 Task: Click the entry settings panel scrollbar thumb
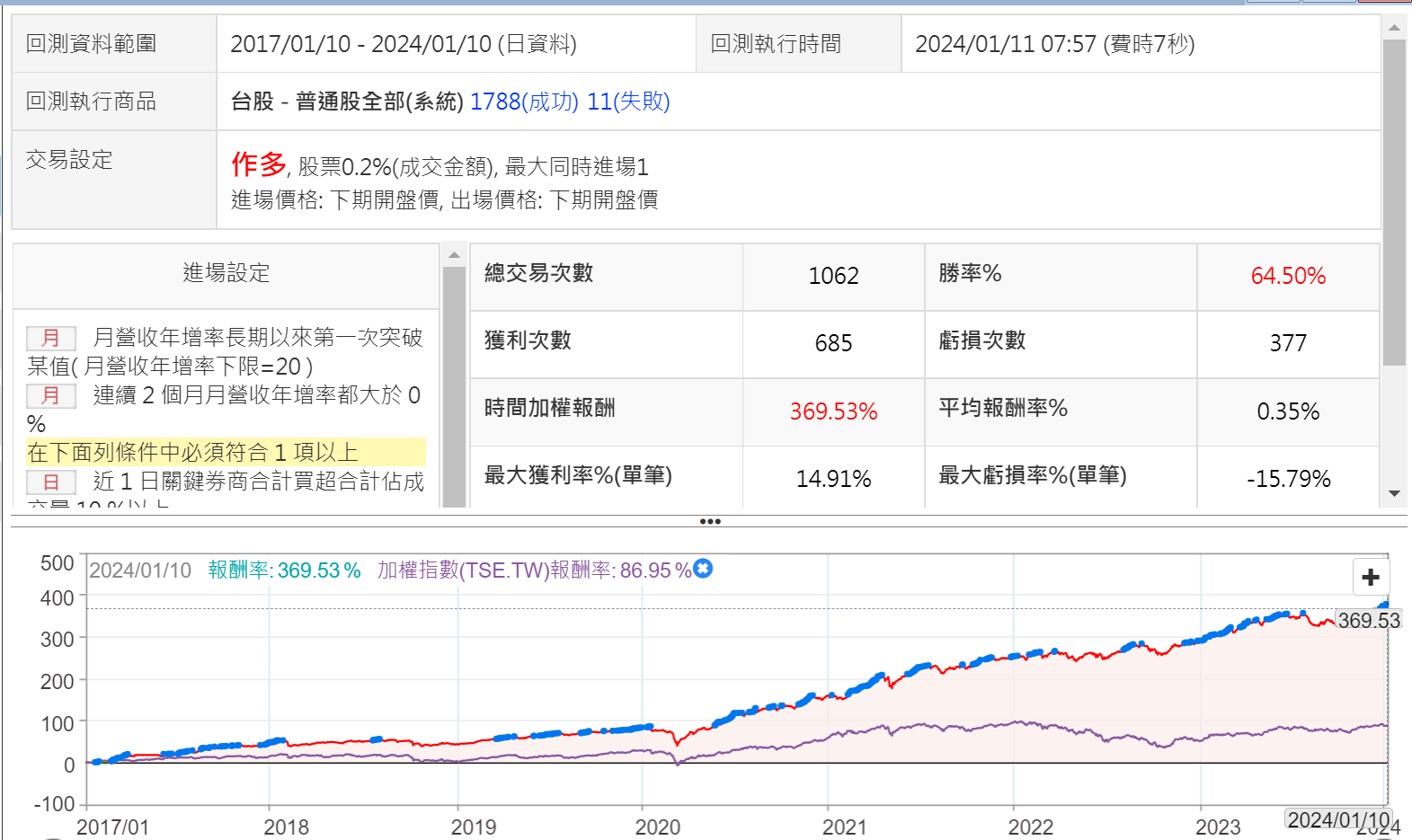click(x=454, y=386)
